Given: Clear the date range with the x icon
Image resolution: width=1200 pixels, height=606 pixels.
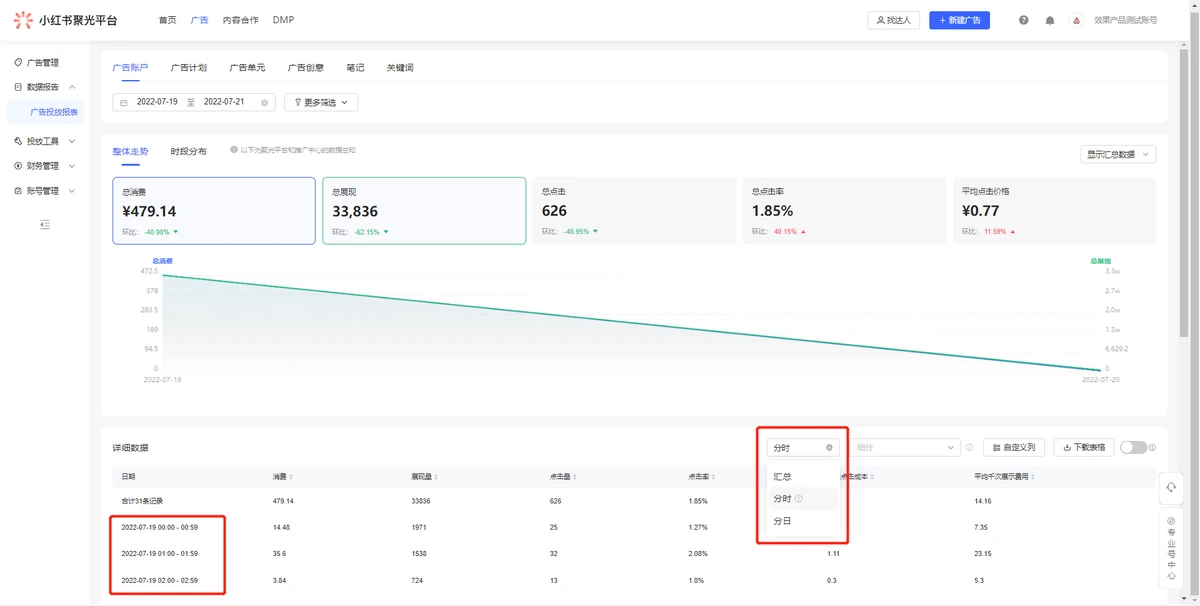Looking at the screenshot, I should click(x=264, y=103).
